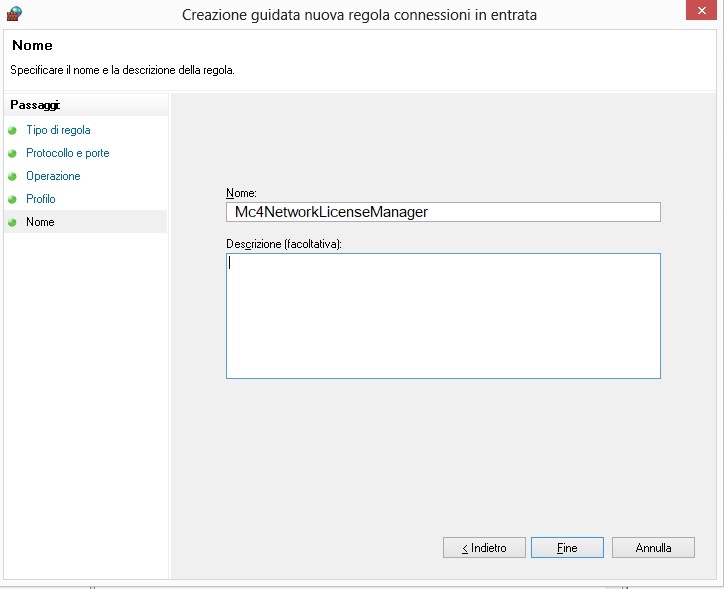The height and width of the screenshot is (589, 724).
Task: Select the Nome step in sidebar
Action: pos(40,222)
